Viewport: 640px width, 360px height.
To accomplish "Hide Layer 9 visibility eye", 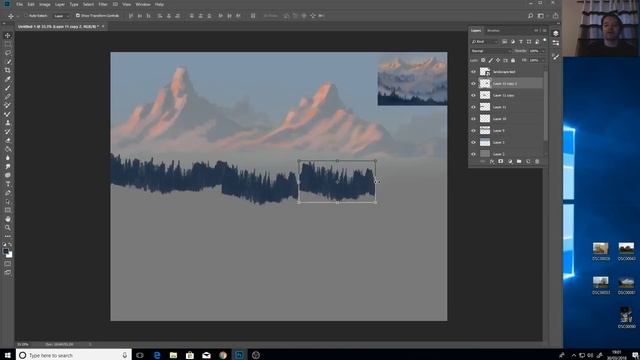I will [473, 131].
